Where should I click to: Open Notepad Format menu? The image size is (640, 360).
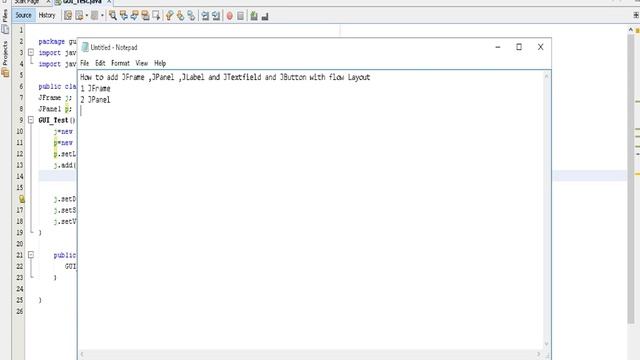pyautogui.click(x=120, y=63)
